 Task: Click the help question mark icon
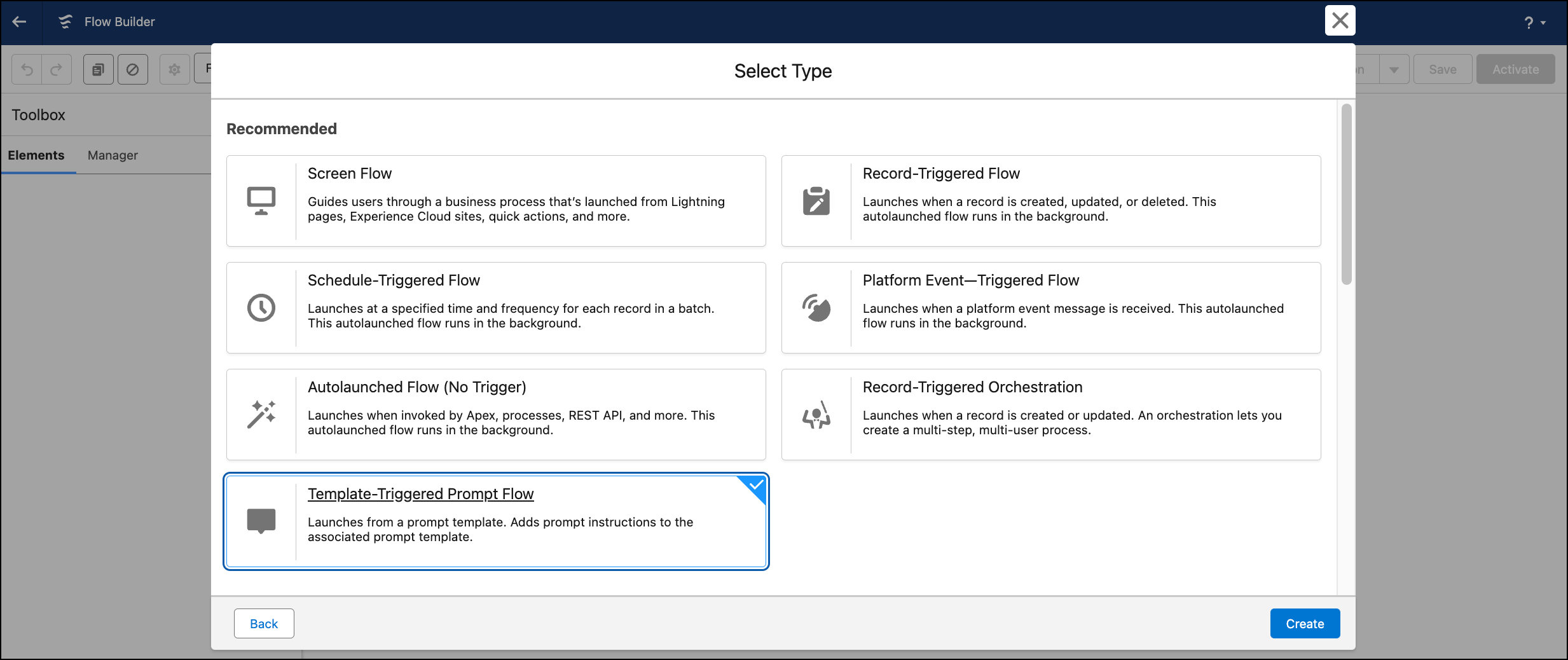point(1529,23)
